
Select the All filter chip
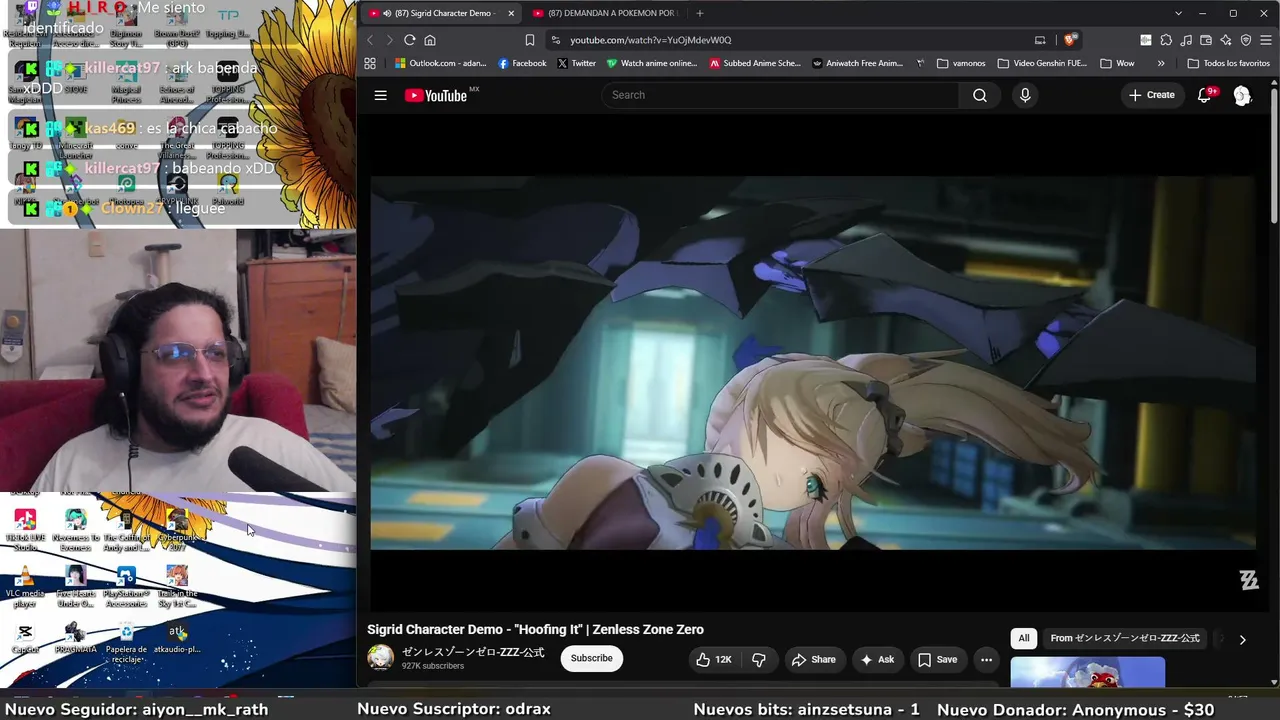point(1023,638)
